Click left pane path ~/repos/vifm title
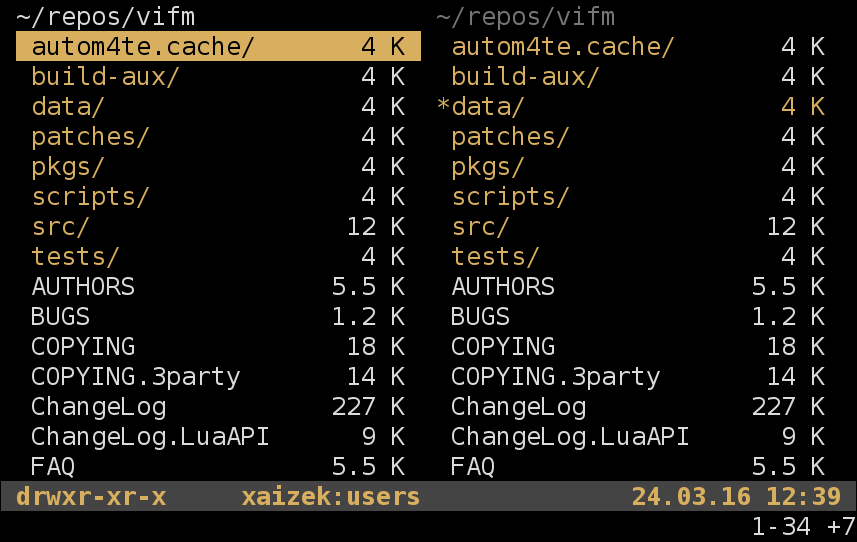This screenshot has width=857, height=542. click(105, 16)
